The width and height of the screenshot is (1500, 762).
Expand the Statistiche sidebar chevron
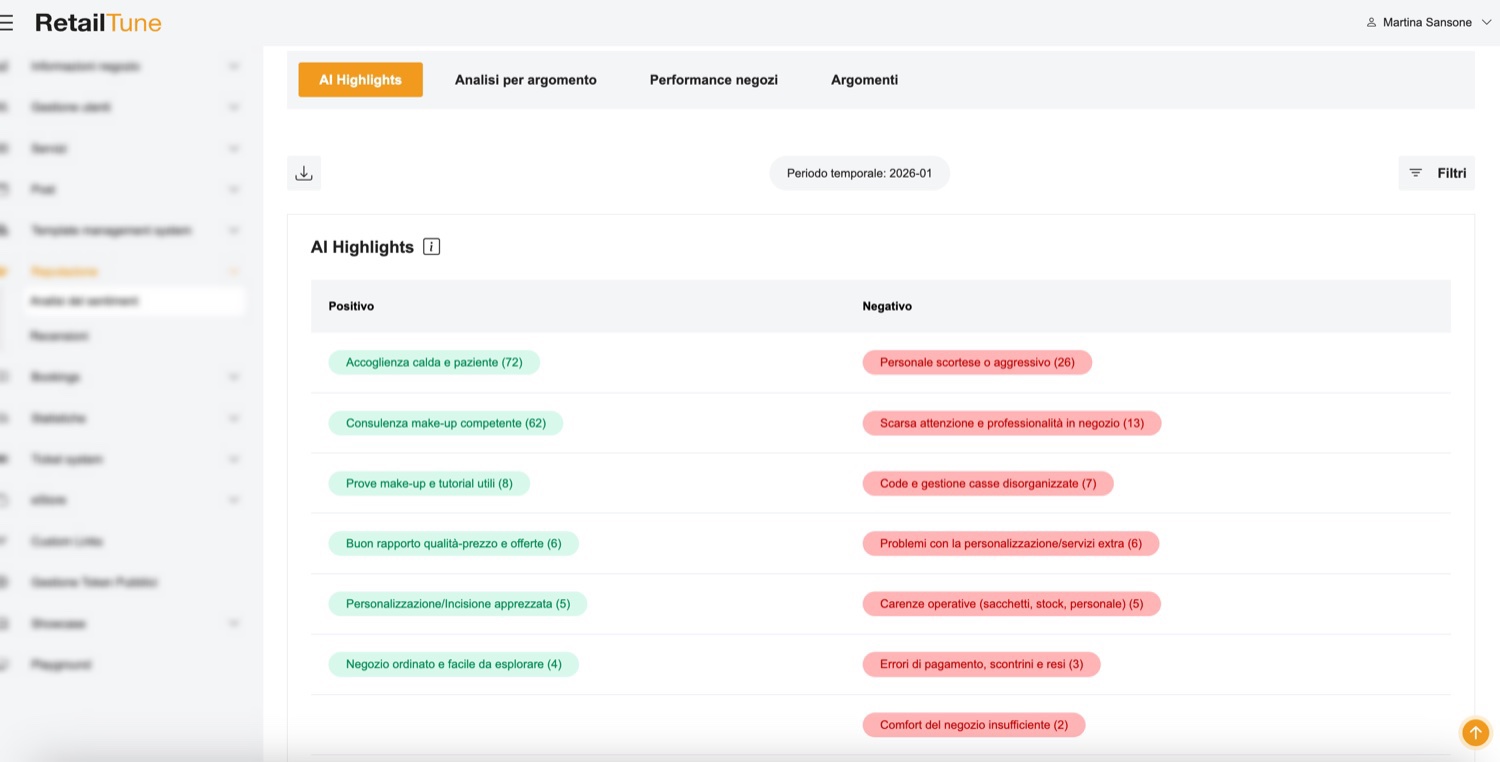coord(233,418)
